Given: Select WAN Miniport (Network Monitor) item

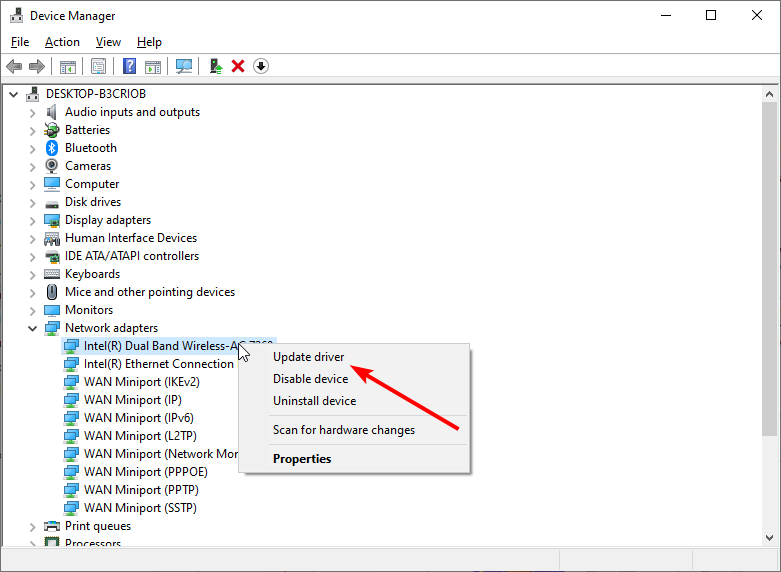Looking at the screenshot, I should (x=160, y=454).
